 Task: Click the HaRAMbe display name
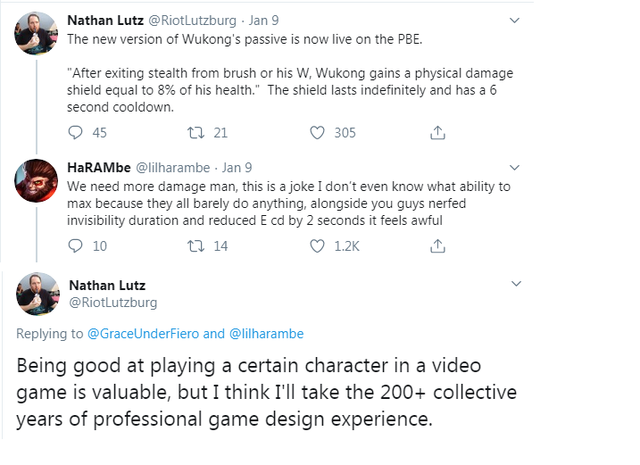click(x=98, y=167)
